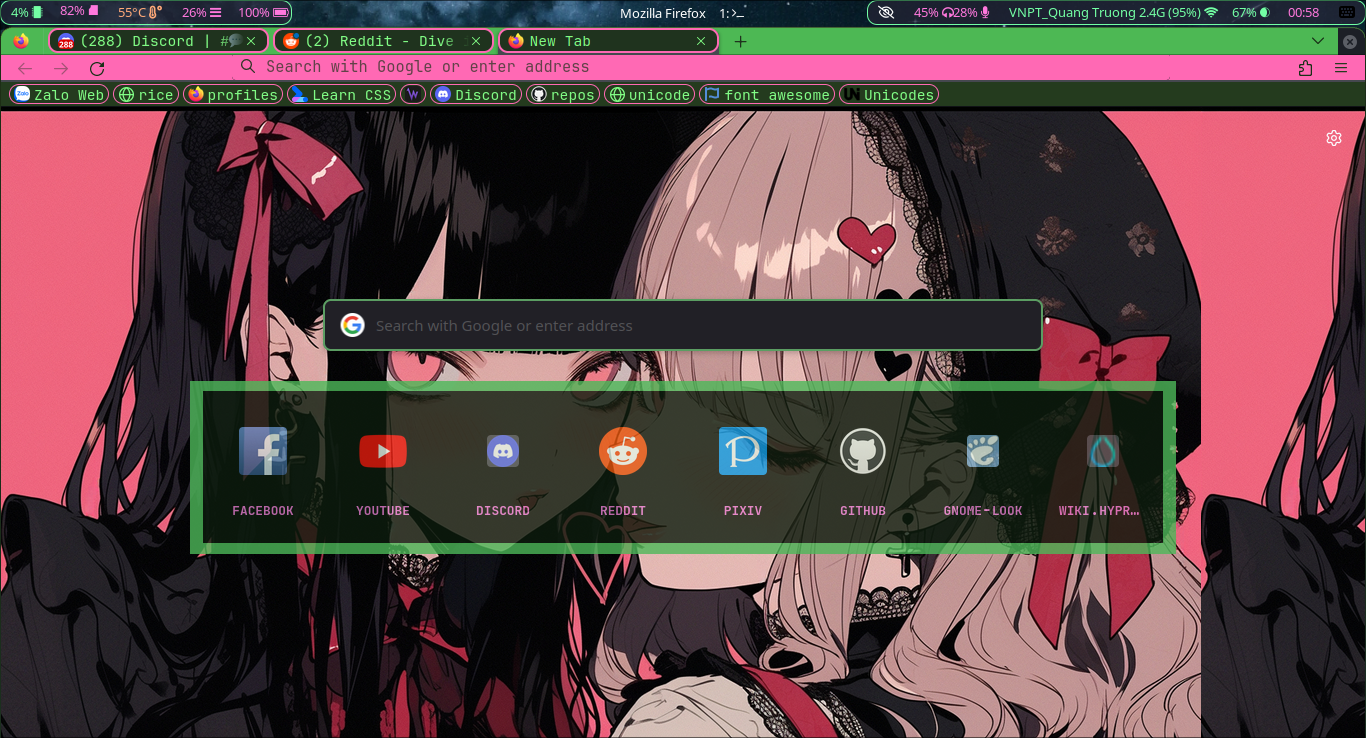Click the VNPT_Quang Truong WiFi indicator
The height and width of the screenshot is (738, 1366).
click(1112, 12)
